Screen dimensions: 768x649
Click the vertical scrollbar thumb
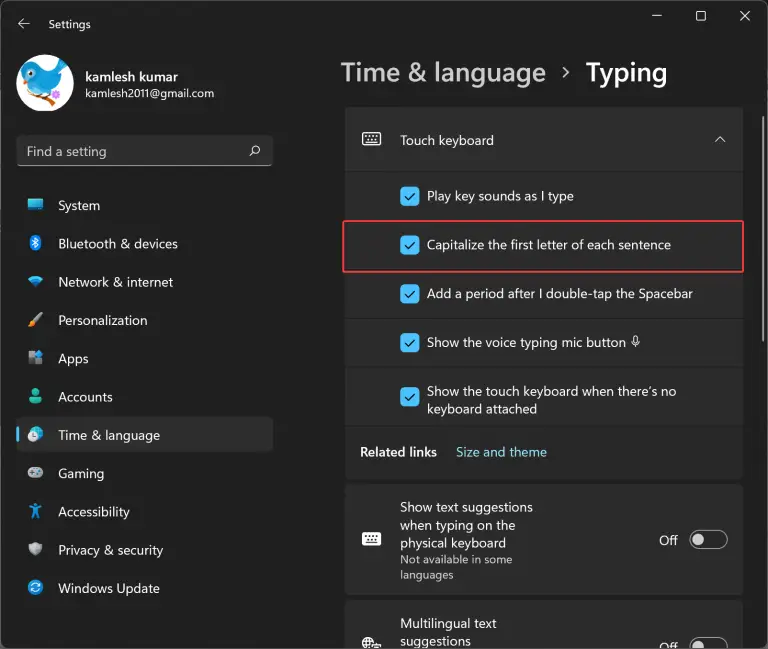(x=763, y=229)
